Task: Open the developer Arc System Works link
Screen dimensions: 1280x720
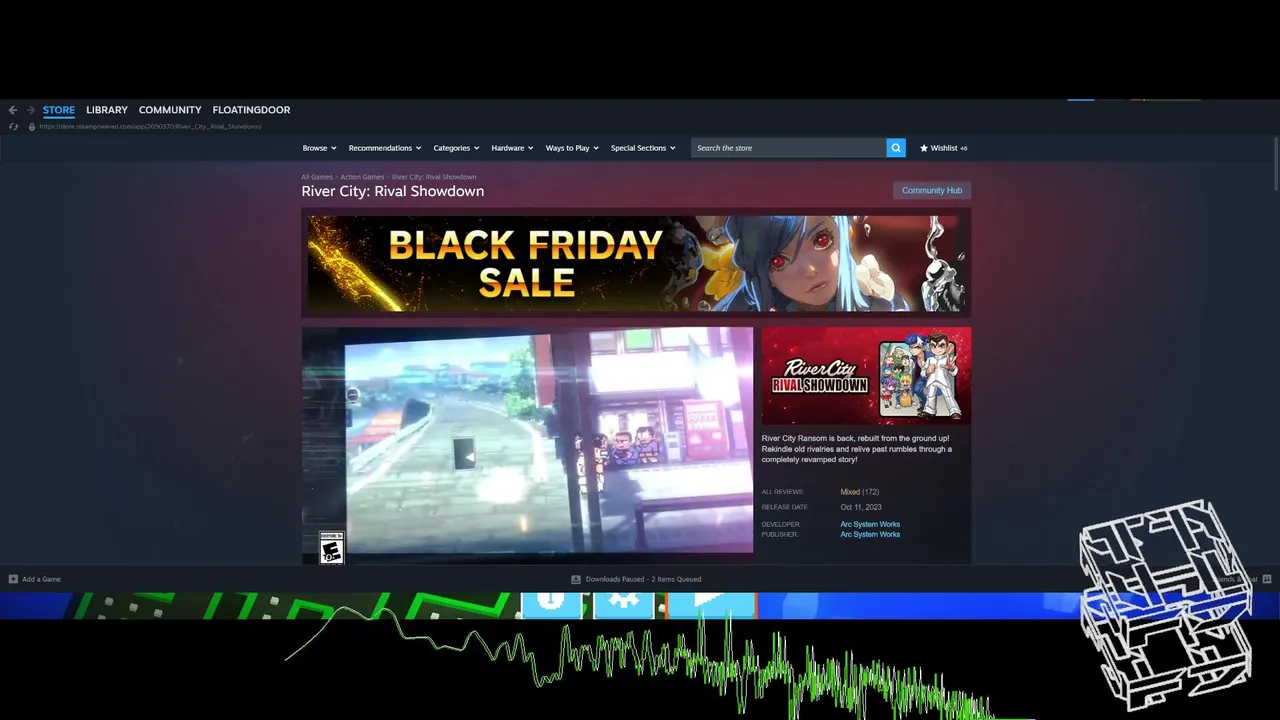Action: (870, 524)
